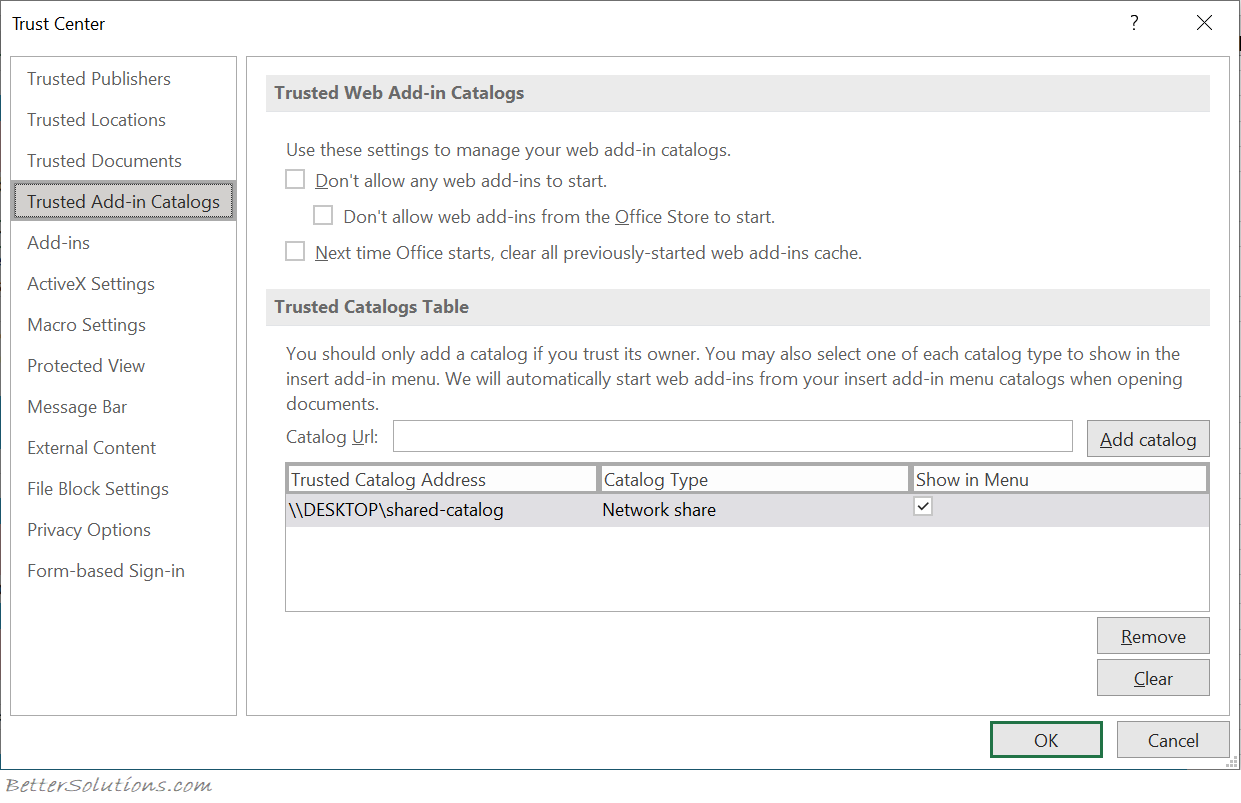Image resolution: width=1241 pixels, height=803 pixels.
Task: Uncheck Show in Menu for shared-catalog
Action: 923,507
